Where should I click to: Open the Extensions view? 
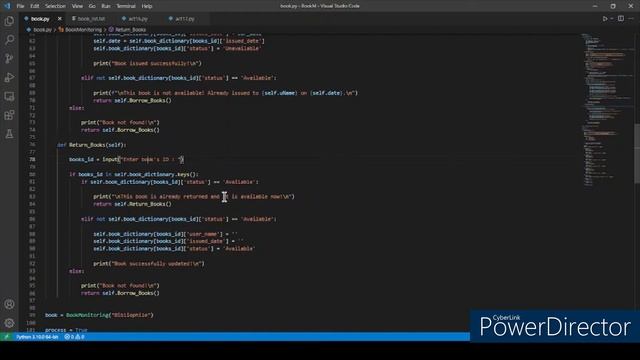pyautogui.click(x=9, y=115)
